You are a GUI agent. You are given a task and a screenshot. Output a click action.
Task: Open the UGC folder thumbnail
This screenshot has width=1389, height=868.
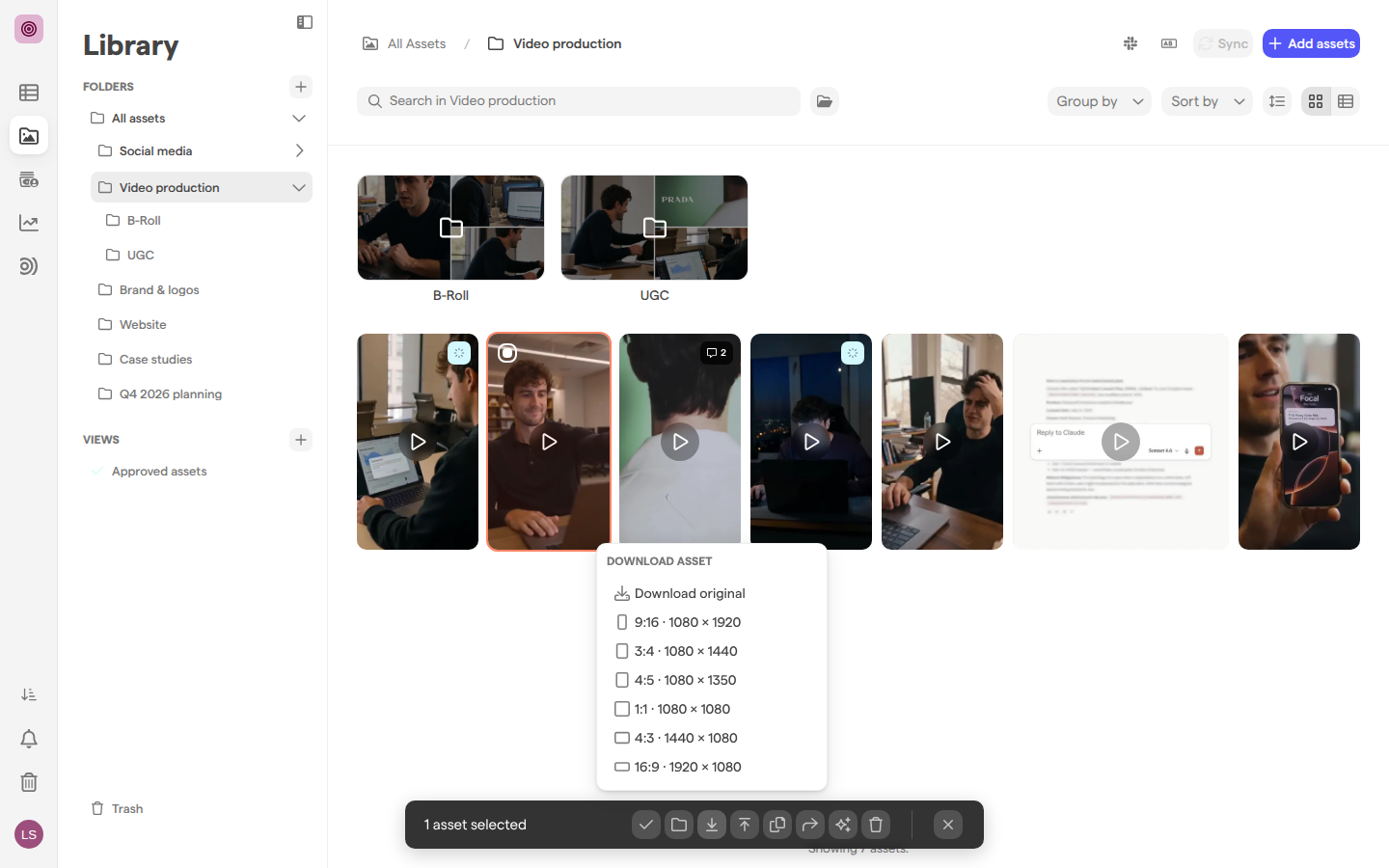click(654, 228)
